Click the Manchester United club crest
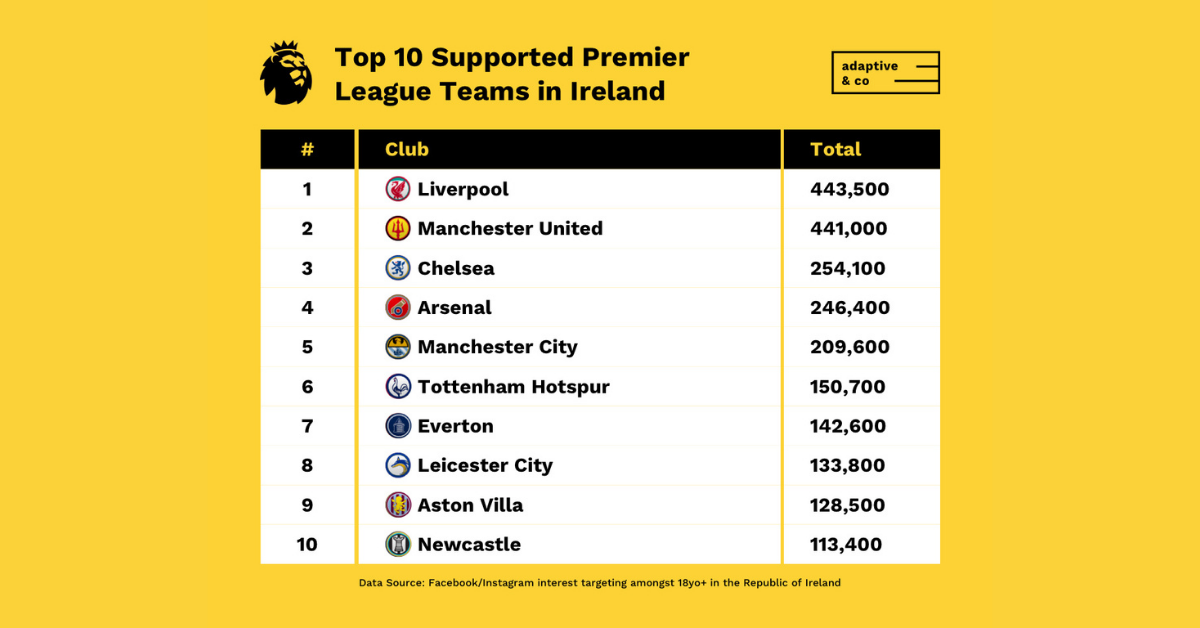 [x=398, y=228]
